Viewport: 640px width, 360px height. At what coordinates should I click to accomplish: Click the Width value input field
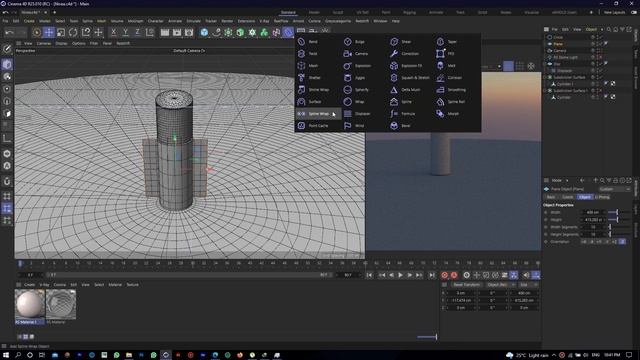click(x=593, y=212)
